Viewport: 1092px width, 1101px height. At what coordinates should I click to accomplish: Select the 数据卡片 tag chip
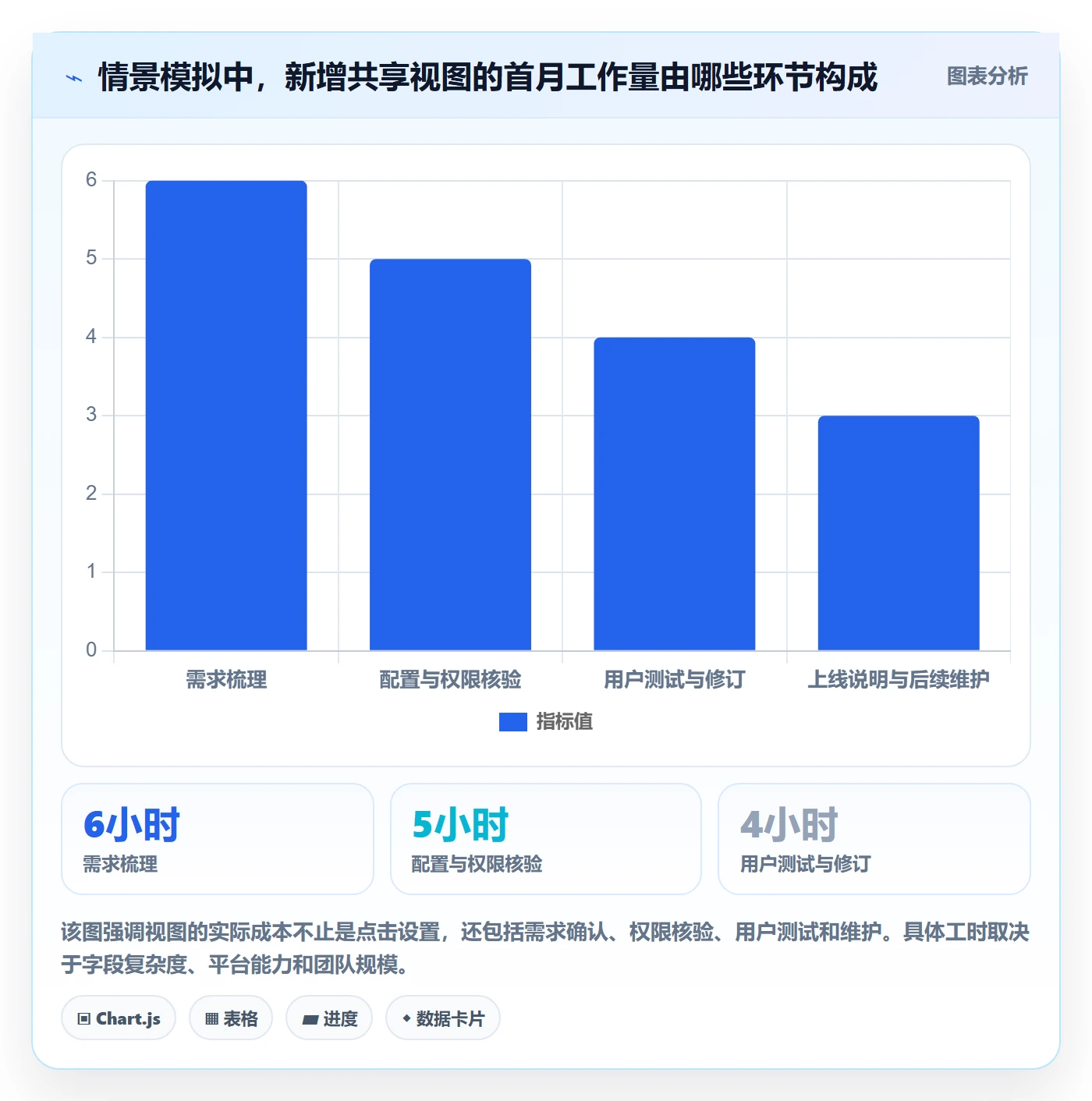[443, 1018]
